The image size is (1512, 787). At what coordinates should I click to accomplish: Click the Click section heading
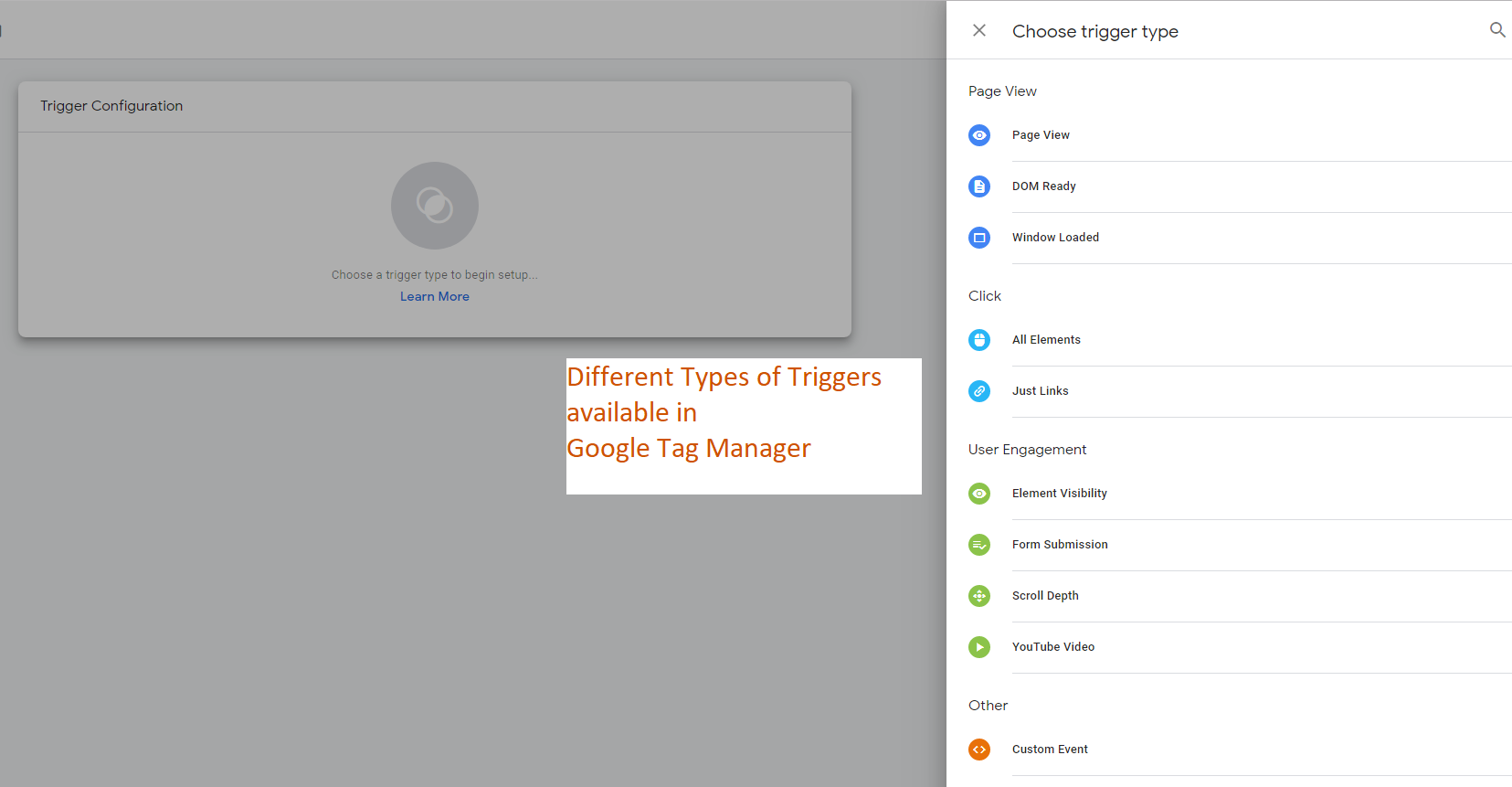pyautogui.click(x=985, y=296)
